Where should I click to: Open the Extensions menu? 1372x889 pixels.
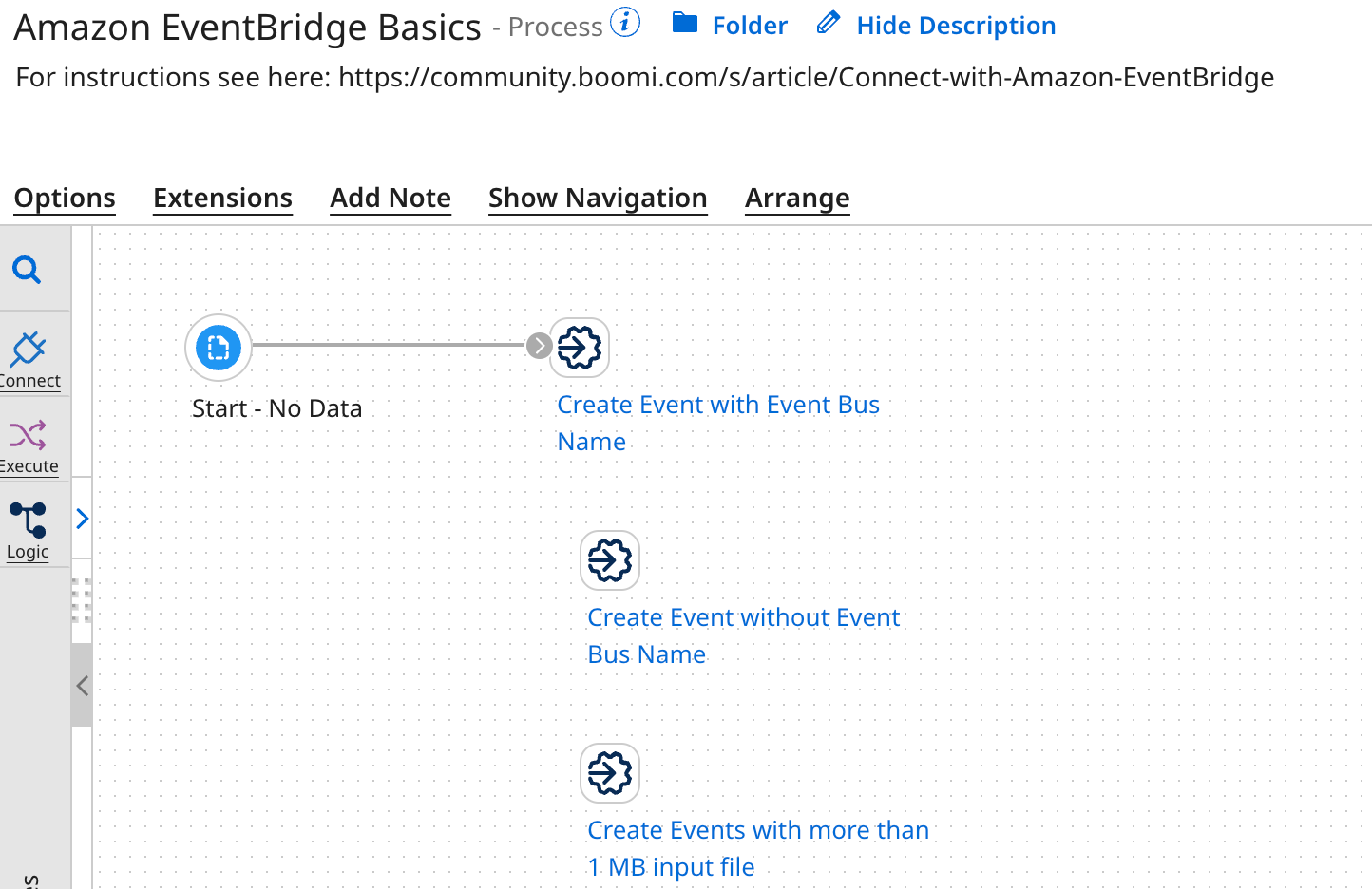coord(222,198)
